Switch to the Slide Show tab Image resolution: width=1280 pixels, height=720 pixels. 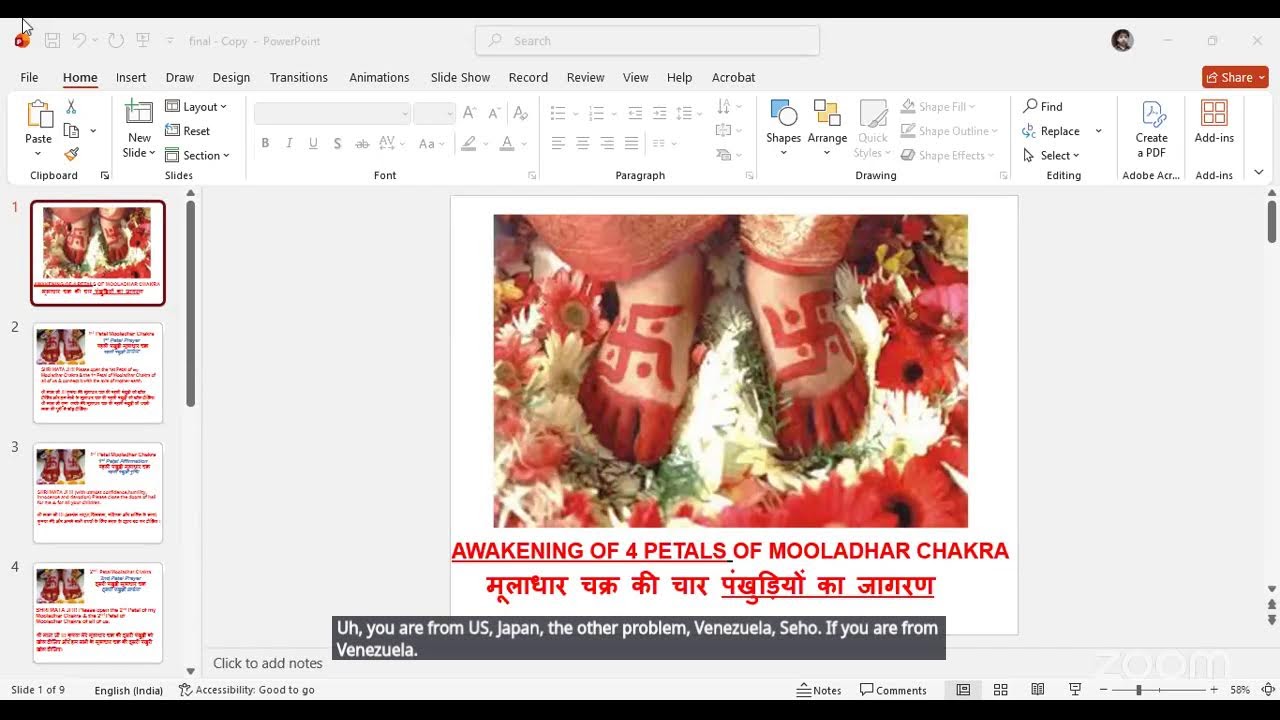460,77
